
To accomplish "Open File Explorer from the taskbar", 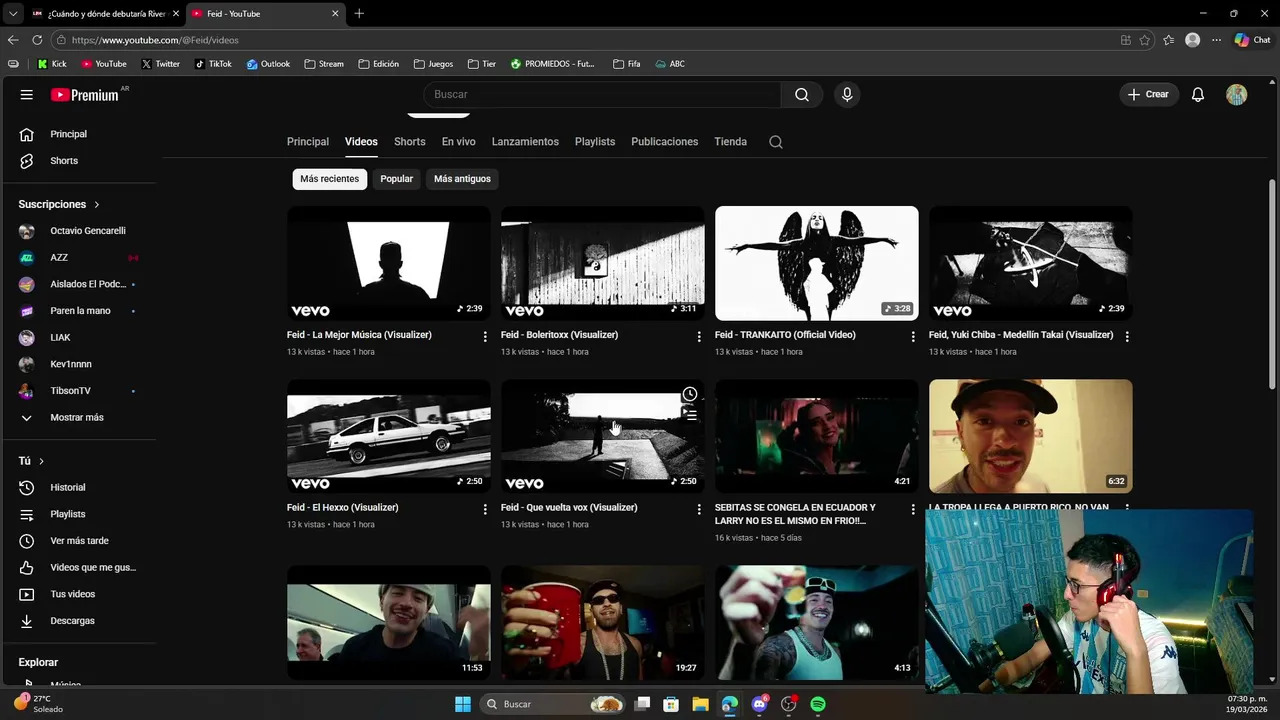I will 700,704.
